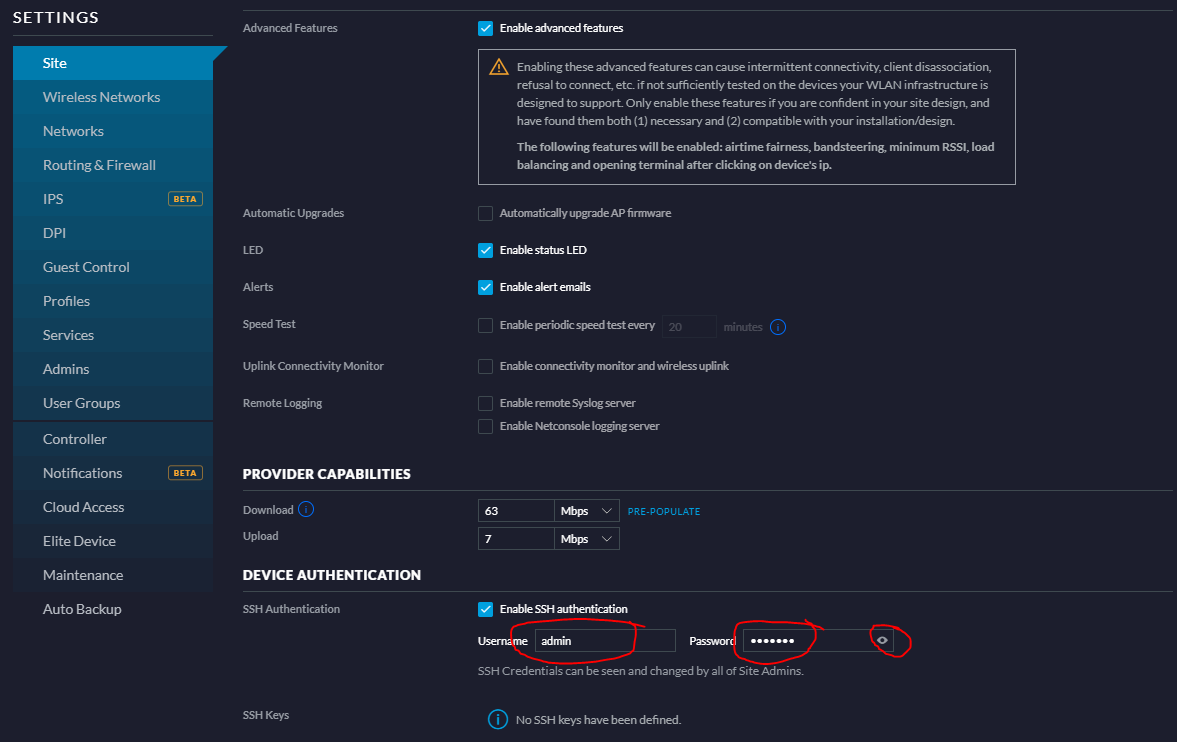
Task: Open Wireless Networks settings section
Action: [101, 97]
